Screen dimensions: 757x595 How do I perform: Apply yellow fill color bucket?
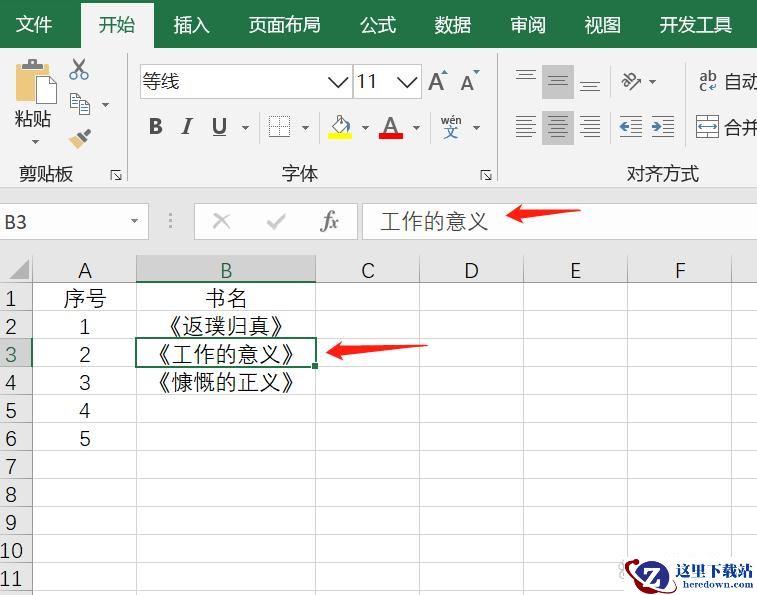(340, 127)
